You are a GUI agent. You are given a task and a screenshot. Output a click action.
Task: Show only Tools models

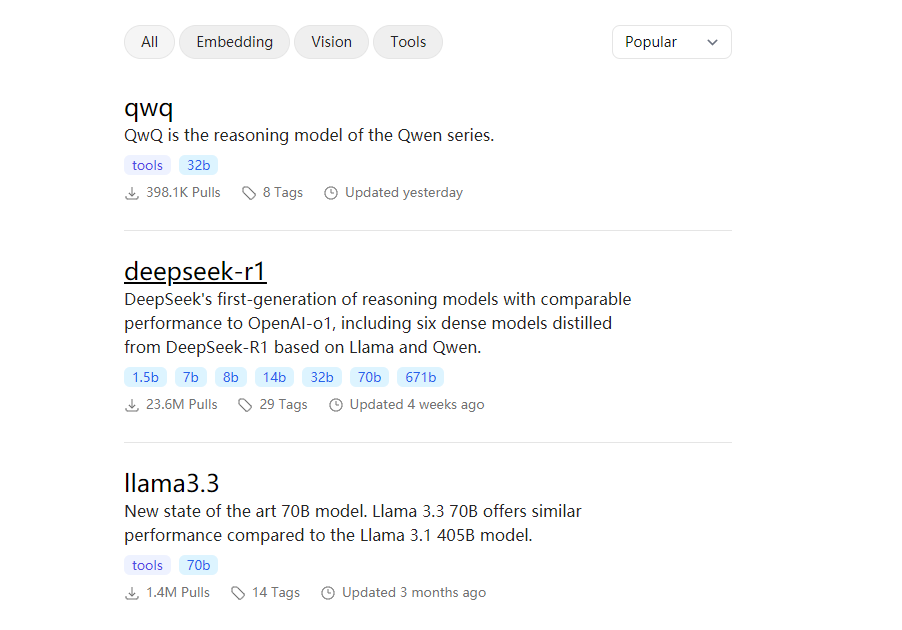[408, 42]
